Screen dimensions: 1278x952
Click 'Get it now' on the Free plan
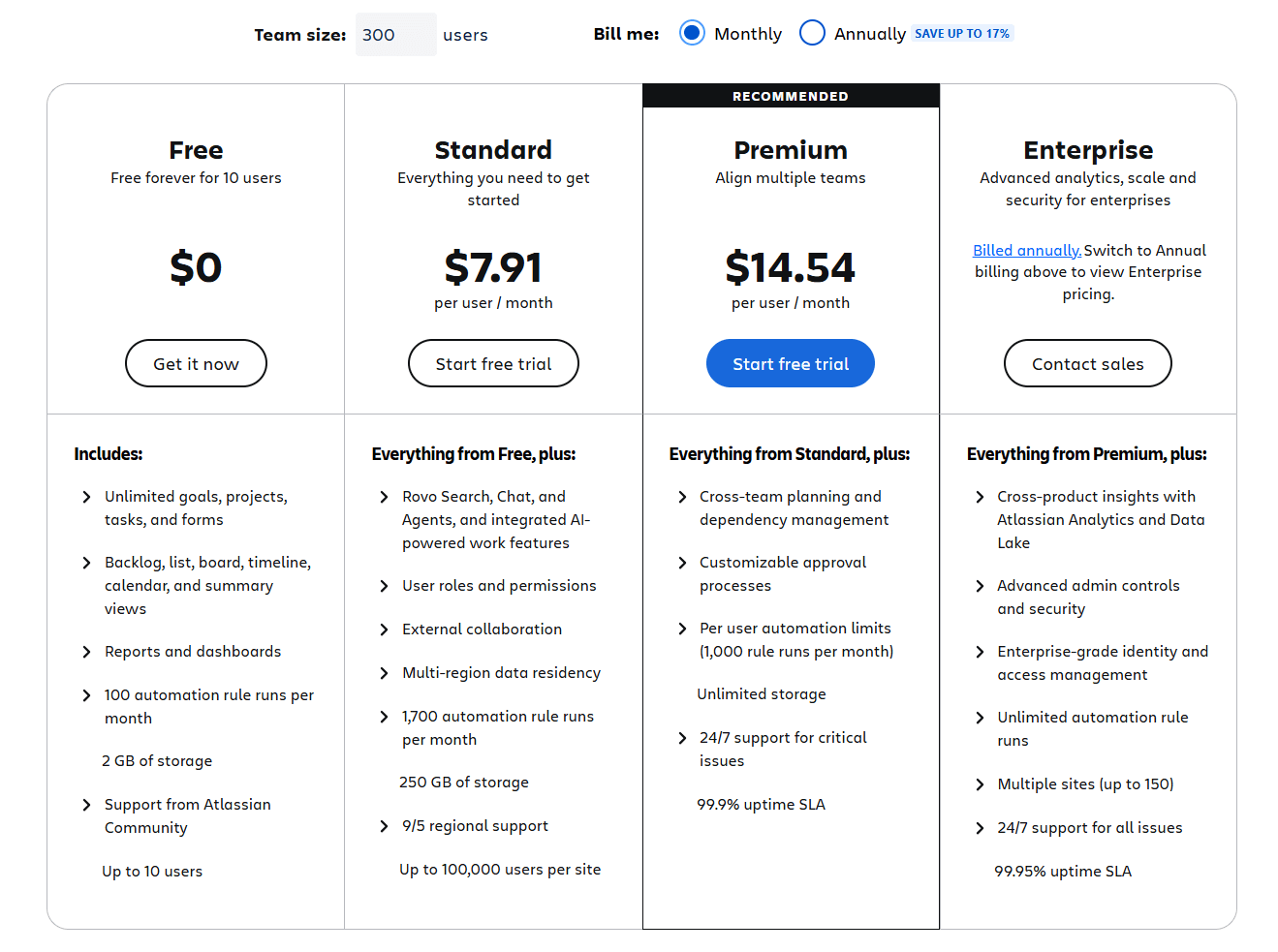point(196,363)
